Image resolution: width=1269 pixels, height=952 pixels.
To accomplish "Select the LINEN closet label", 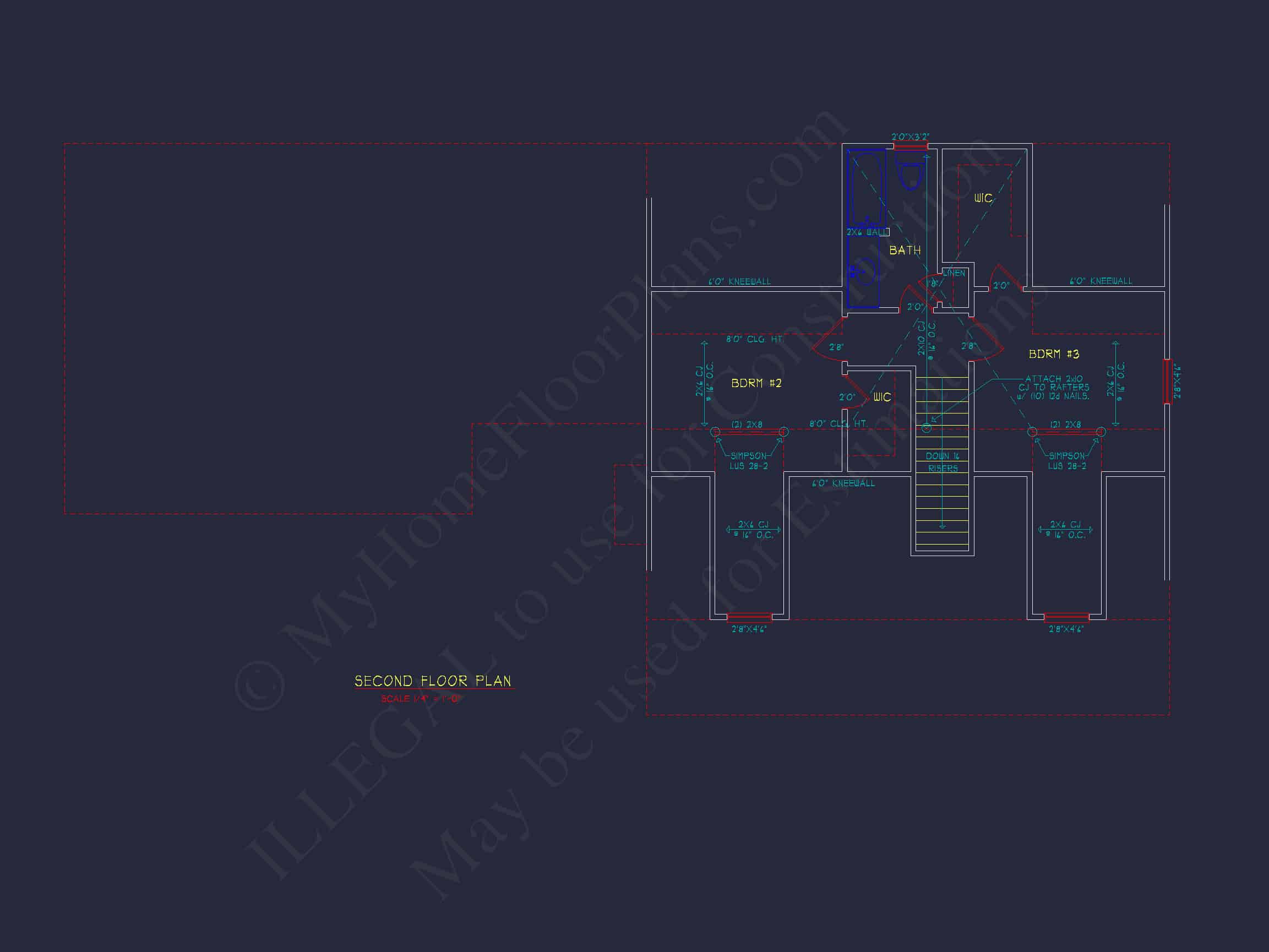I will pyautogui.click(x=954, y=273).
